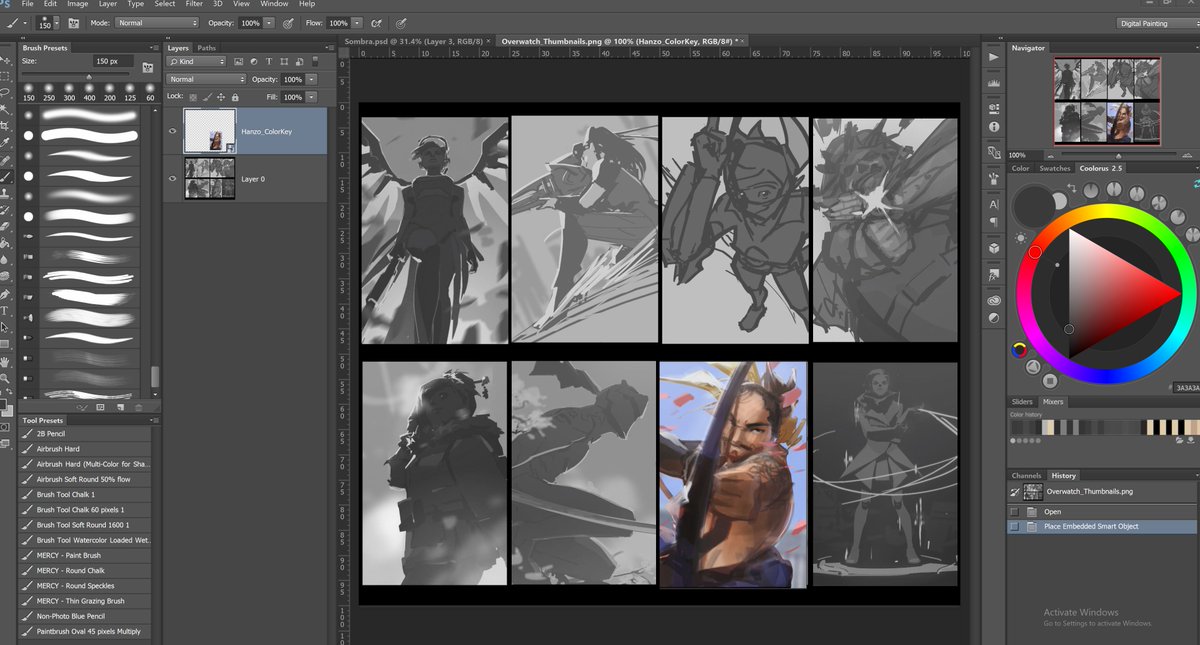Expand the layer blend mode Normal dropdown
Image resolution: width=1200 pixels, height=645 pixels.
(x=206, y=79)
